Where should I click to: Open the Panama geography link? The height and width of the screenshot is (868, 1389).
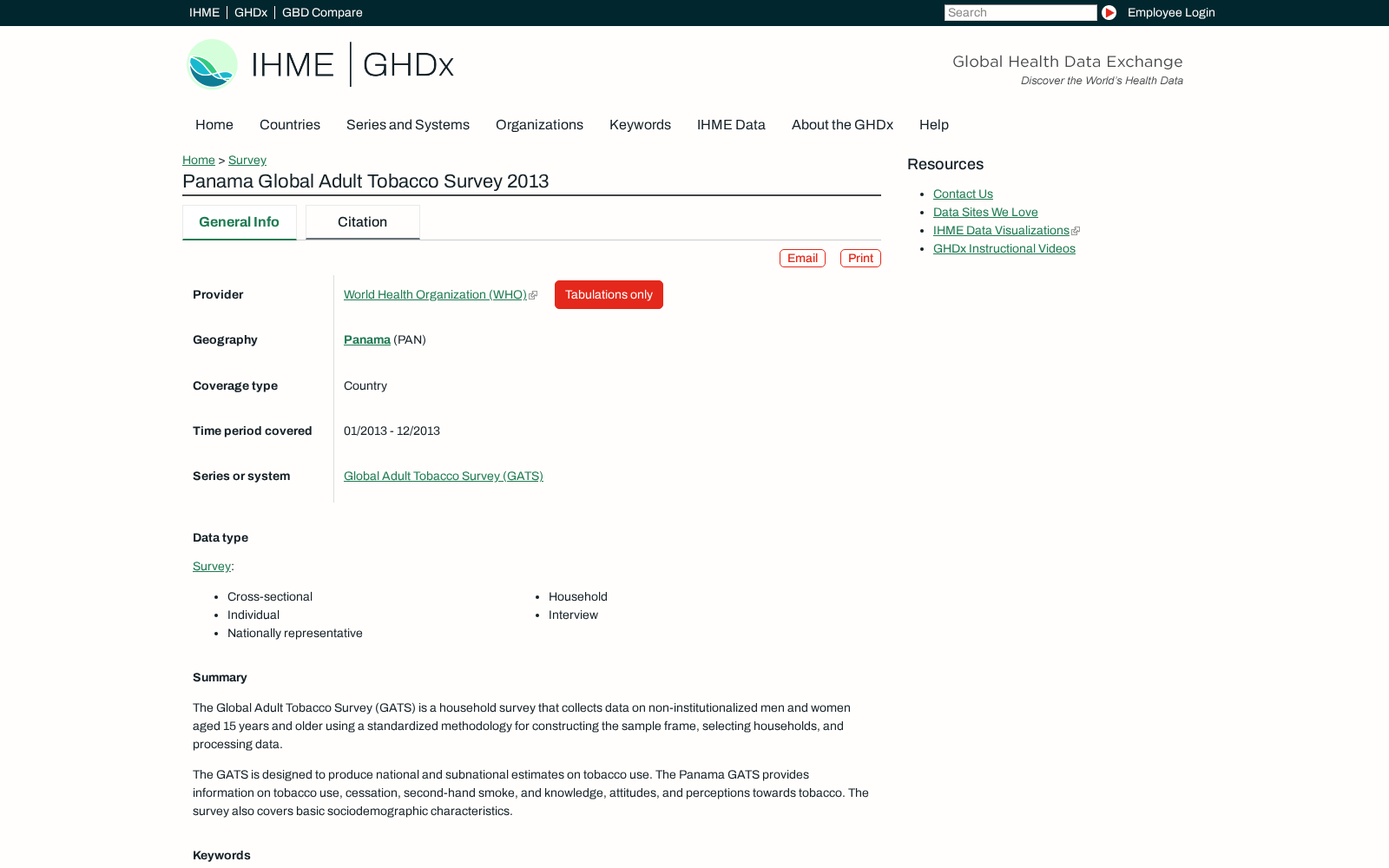click(x=367, y=340)
